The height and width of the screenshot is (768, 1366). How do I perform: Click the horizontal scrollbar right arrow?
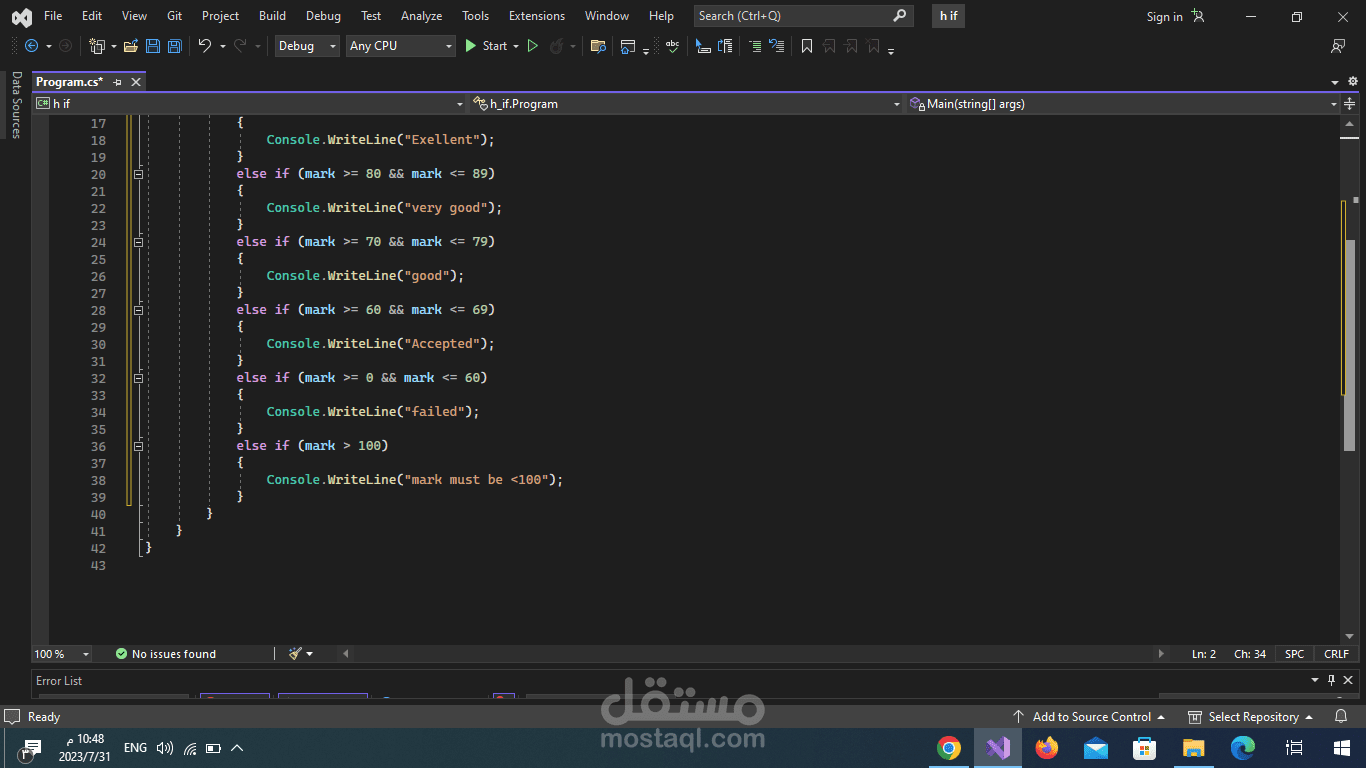coord(1161,654)
